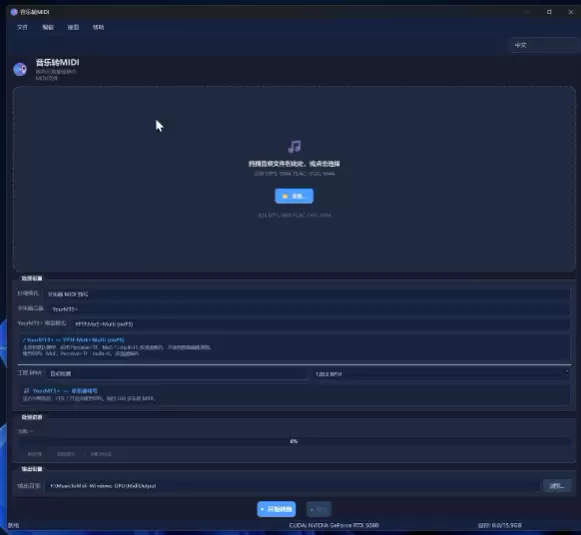The height and width of the screenshot is (535, 581).
Task: Click the app icon in the title bar
Action: tap(14, 12)
